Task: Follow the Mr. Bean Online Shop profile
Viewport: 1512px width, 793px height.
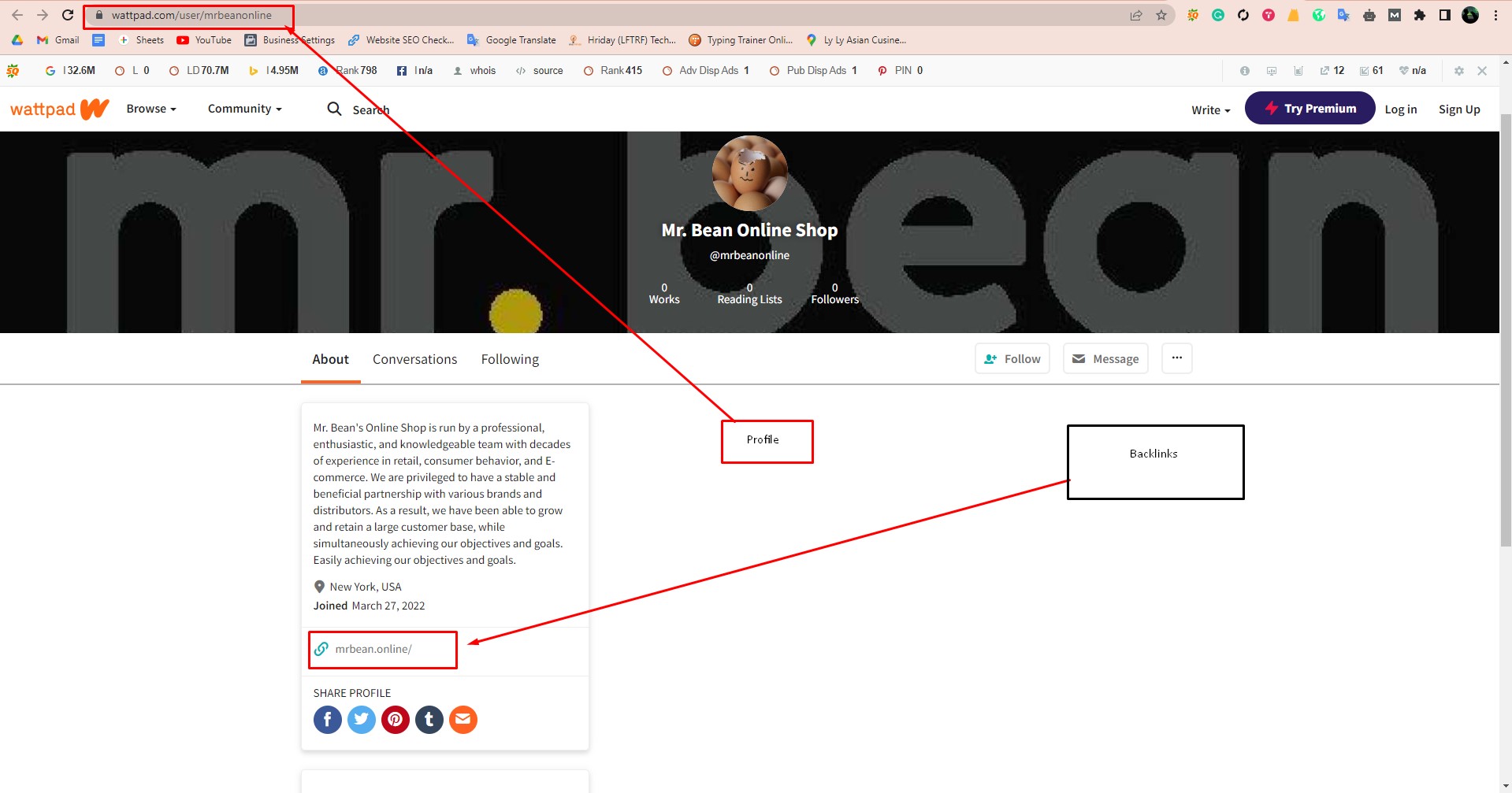Action: pyautogui.click(x=1012, y=358)
